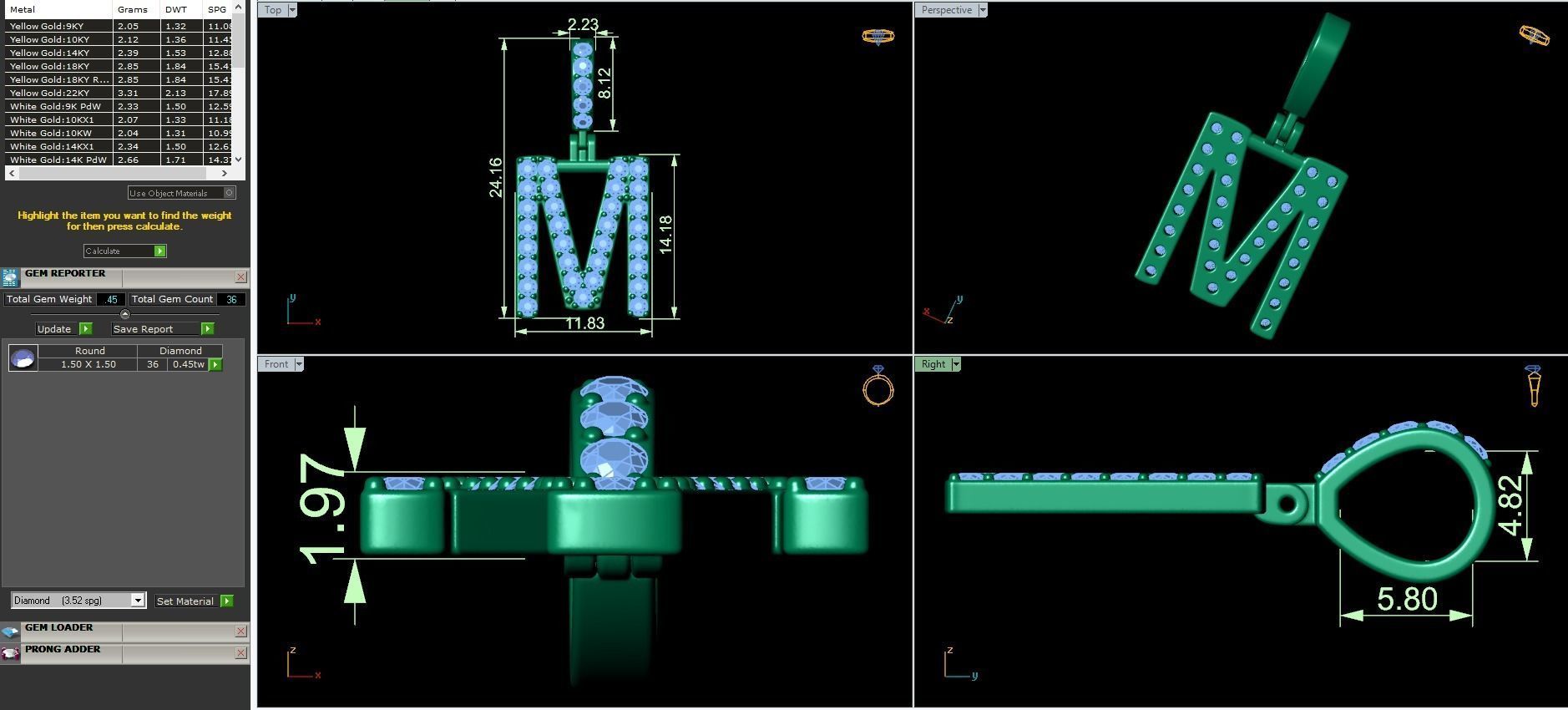Select the Yellow Gold:18KY row
The height and width of the screenshot is (710, 1568).
coord(119,66)
